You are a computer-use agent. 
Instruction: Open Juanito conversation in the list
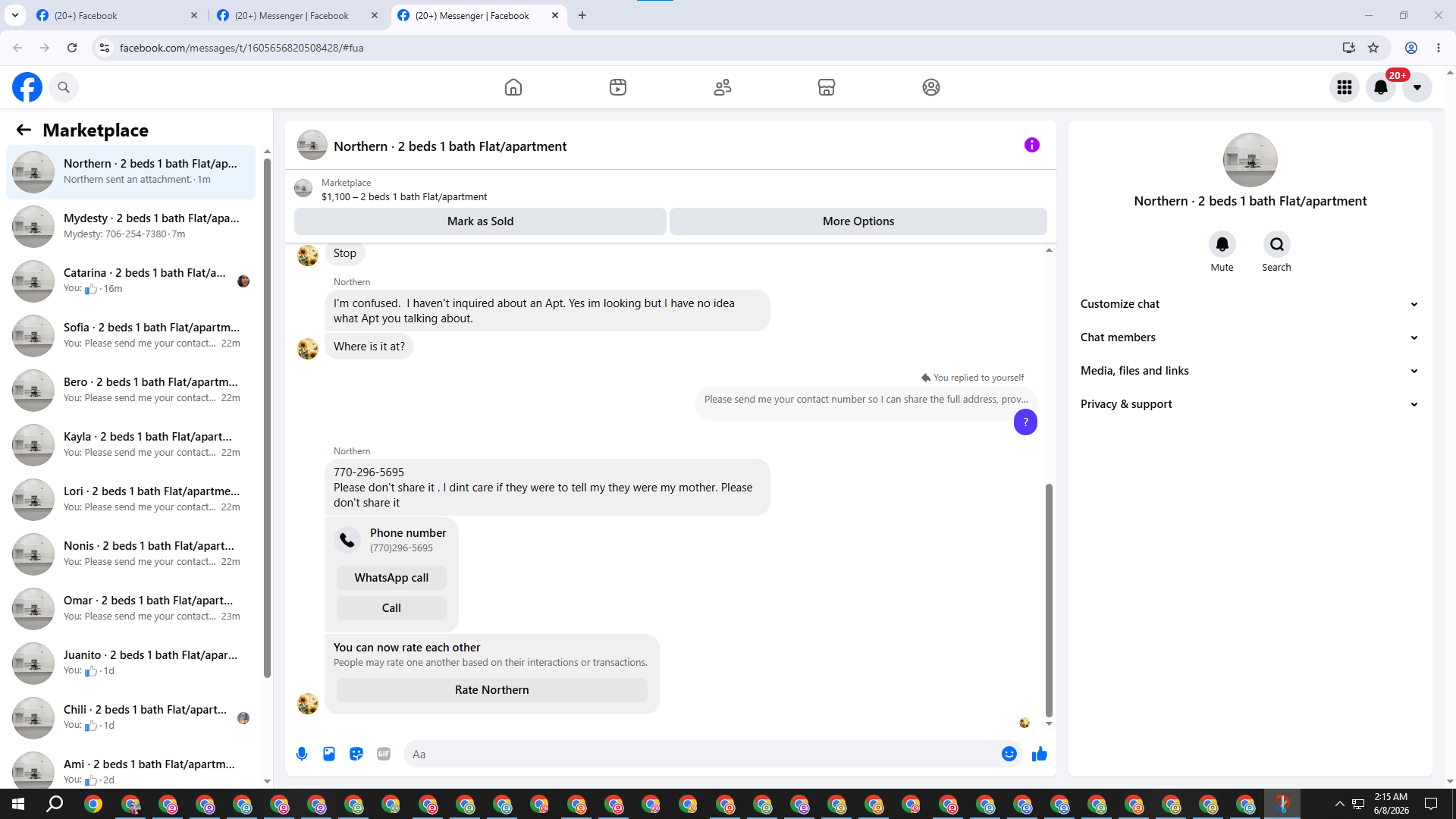pos(130,663)
